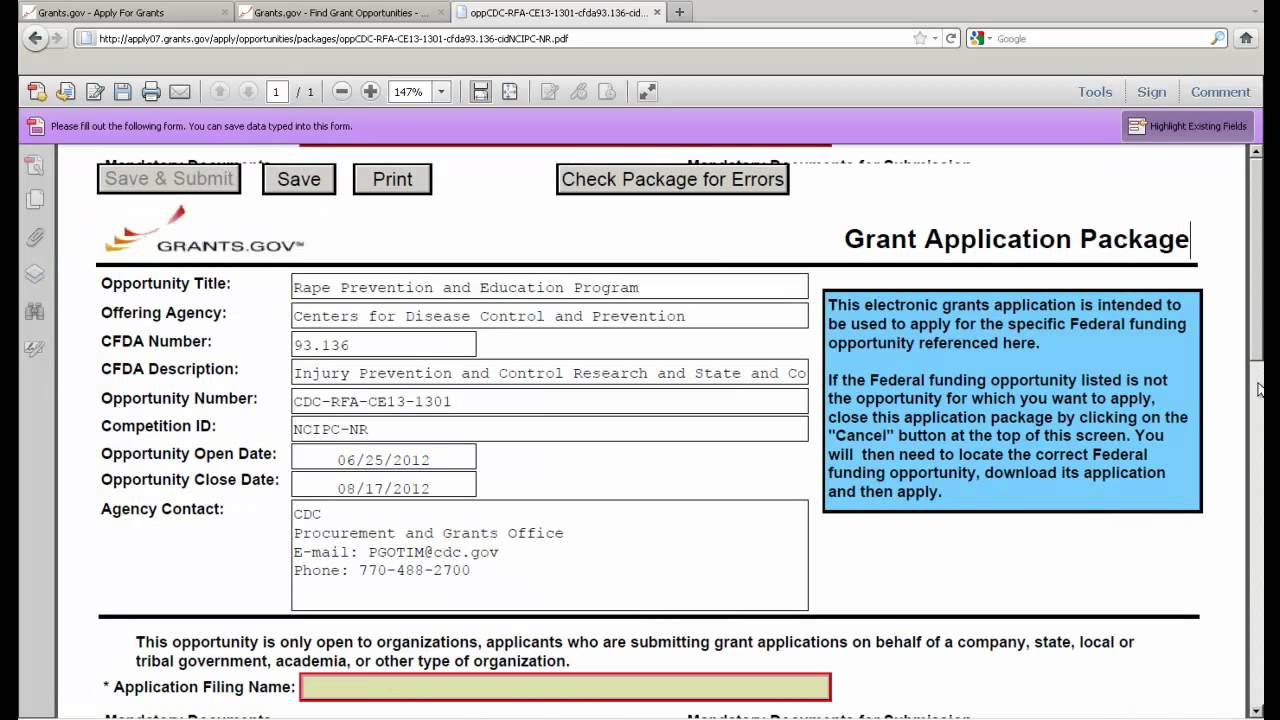Open the page thumbnails sidebar panel
The height and width of the screenshot is (720, 1280).
34,165
